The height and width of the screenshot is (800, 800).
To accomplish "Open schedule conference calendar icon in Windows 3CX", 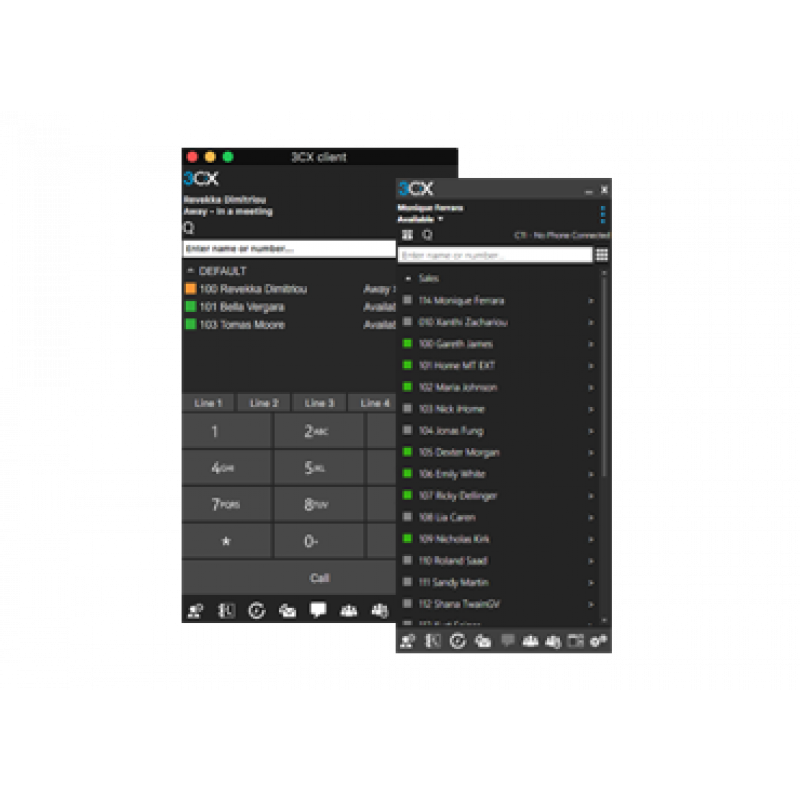I will 576,641.
